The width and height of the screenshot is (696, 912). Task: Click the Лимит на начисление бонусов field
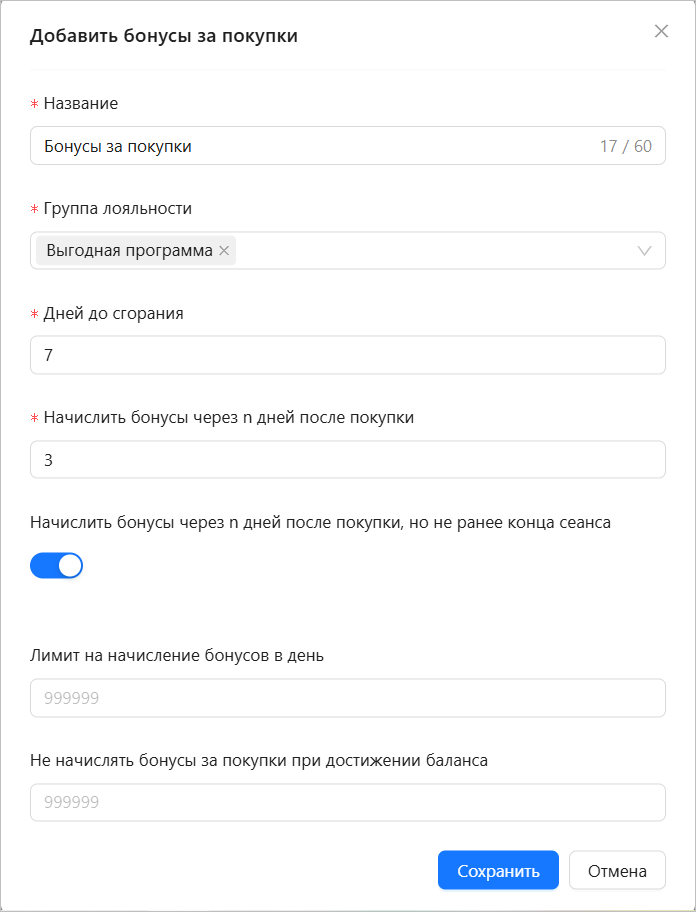[348, 697]
